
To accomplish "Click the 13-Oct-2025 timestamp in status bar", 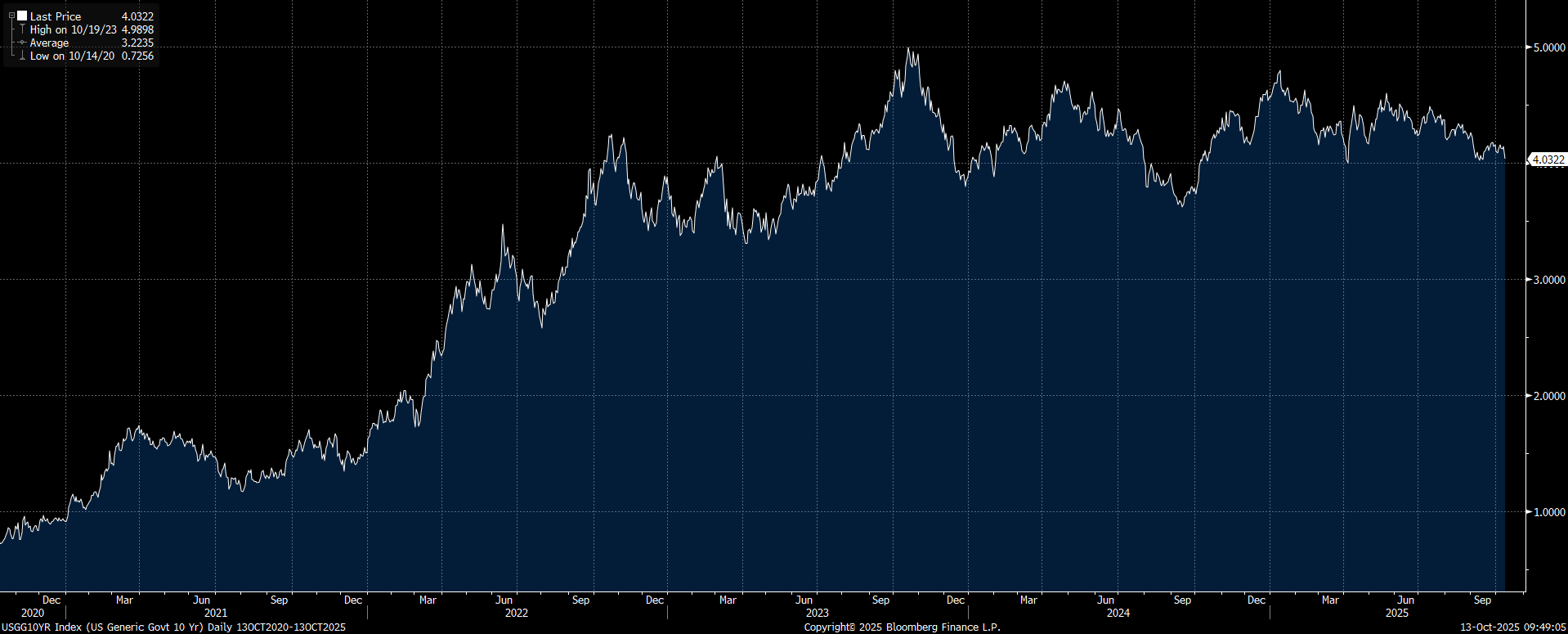I will pyautogui.click(x=1512, y=627).
